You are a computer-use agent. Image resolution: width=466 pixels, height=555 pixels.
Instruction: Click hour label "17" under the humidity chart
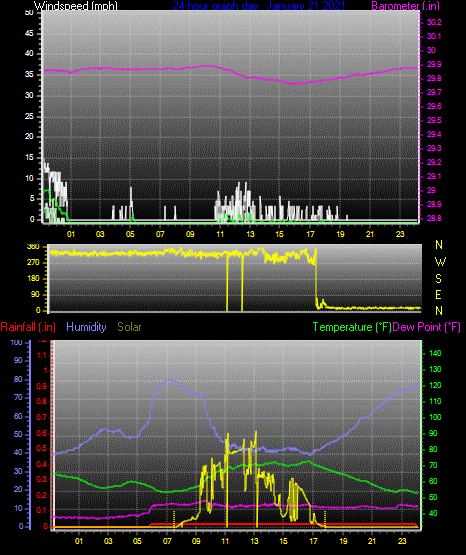pyautogui.click(x=313, y=541)
